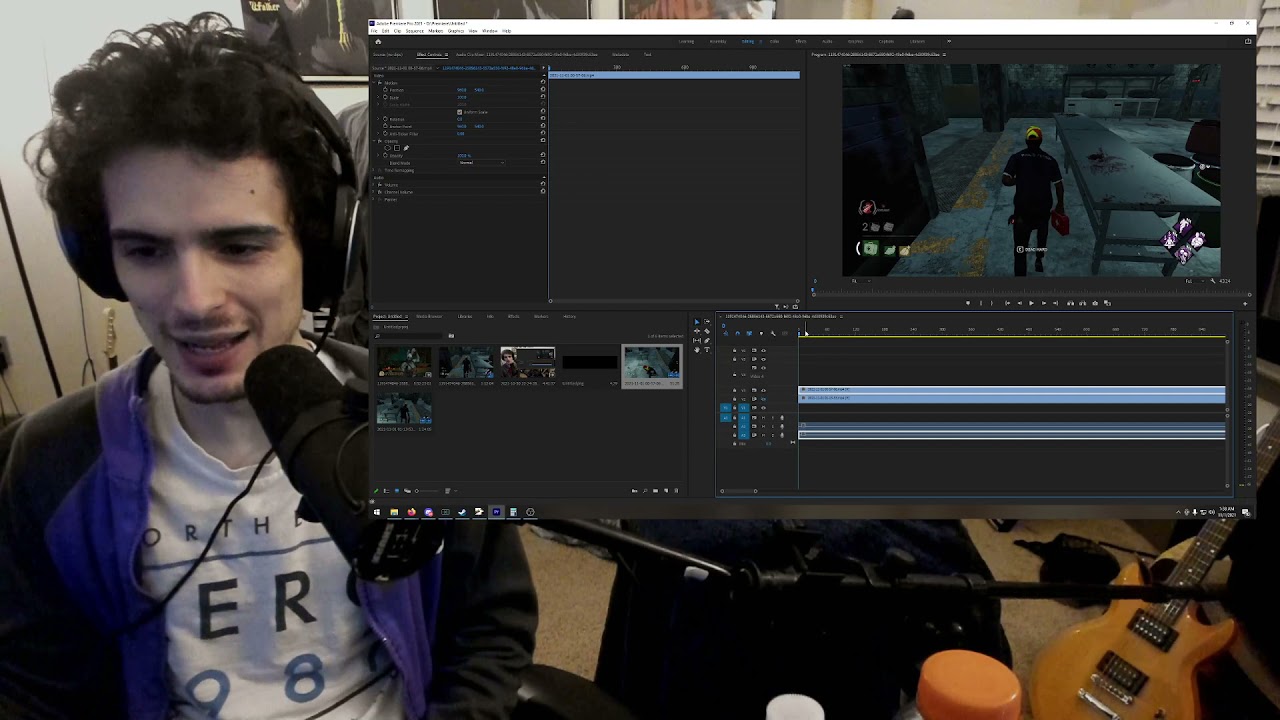The height and width of the screenshot is (720, 1280).
Task: Select the webcam clip thumbnail in Project
Action: [x=527, y=362]
